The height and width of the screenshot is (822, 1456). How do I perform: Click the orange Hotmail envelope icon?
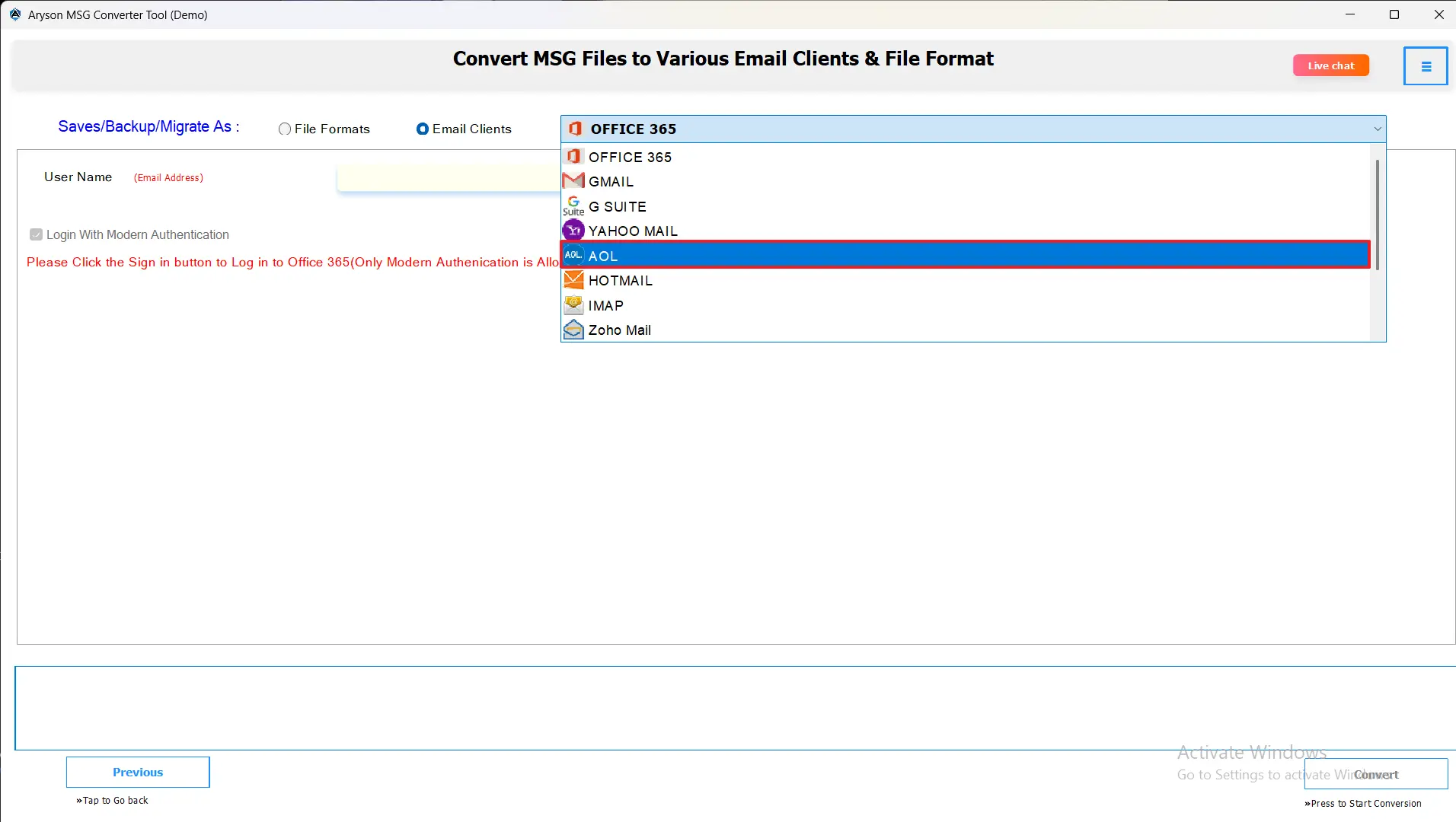click(x=573, y=279)
